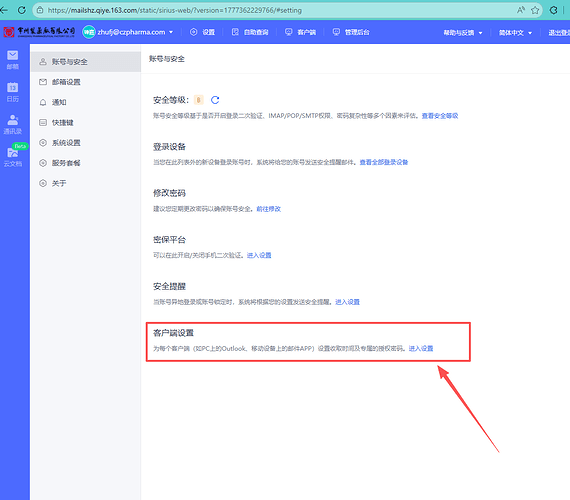Viewport: 570px width, 500px height.
Task: Click the 密保平台 heading
Action: (169, 240)
